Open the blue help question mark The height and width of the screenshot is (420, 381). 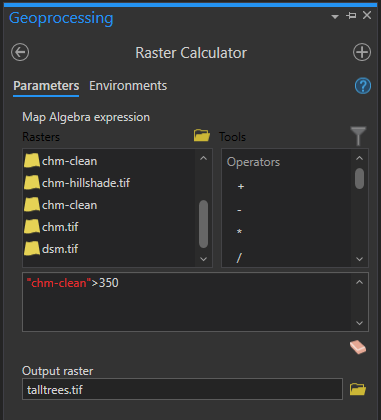tap(363, 86)
